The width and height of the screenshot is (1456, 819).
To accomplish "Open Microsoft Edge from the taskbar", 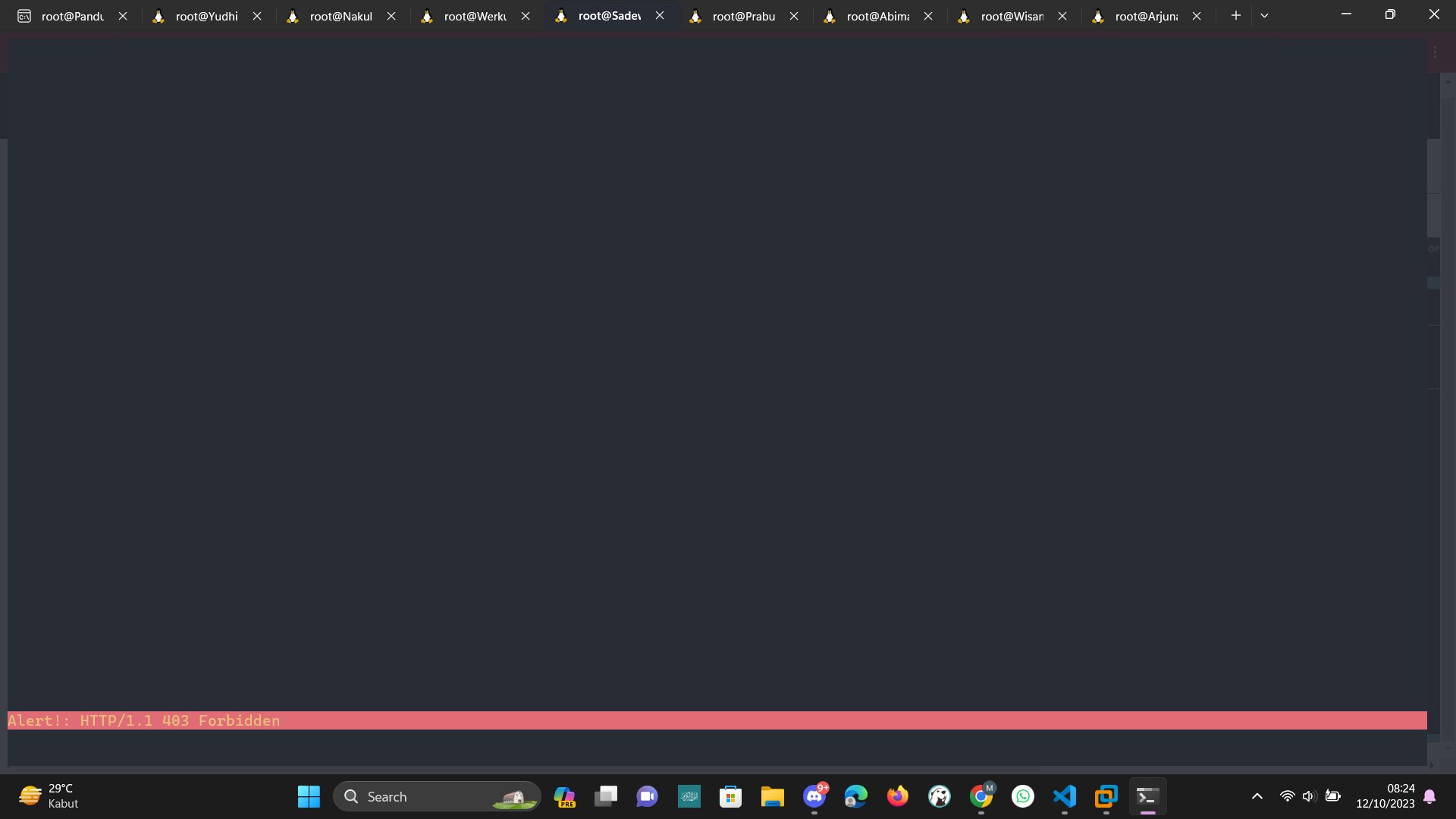I will point(855,796).
